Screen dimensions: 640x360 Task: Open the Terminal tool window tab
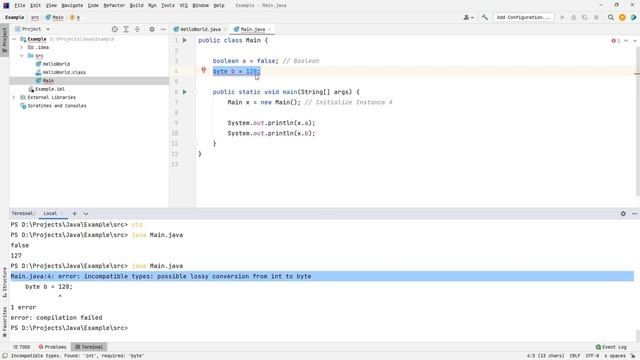(x=89, y=347)
